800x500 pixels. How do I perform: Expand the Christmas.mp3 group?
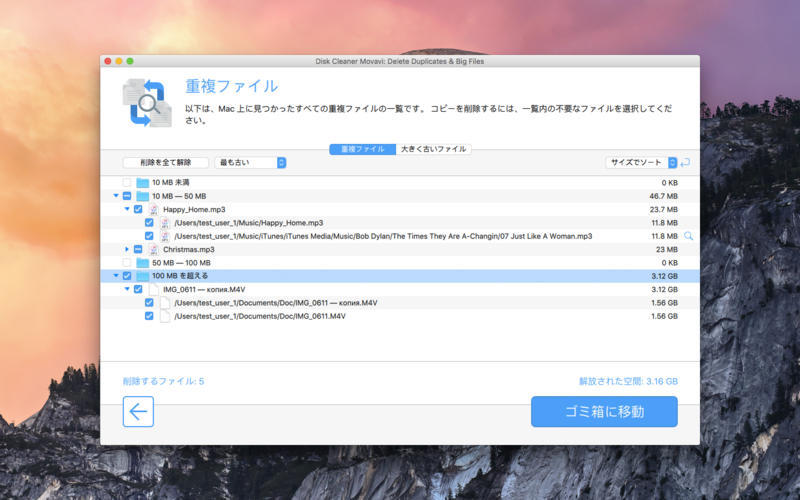click(127, 249)
